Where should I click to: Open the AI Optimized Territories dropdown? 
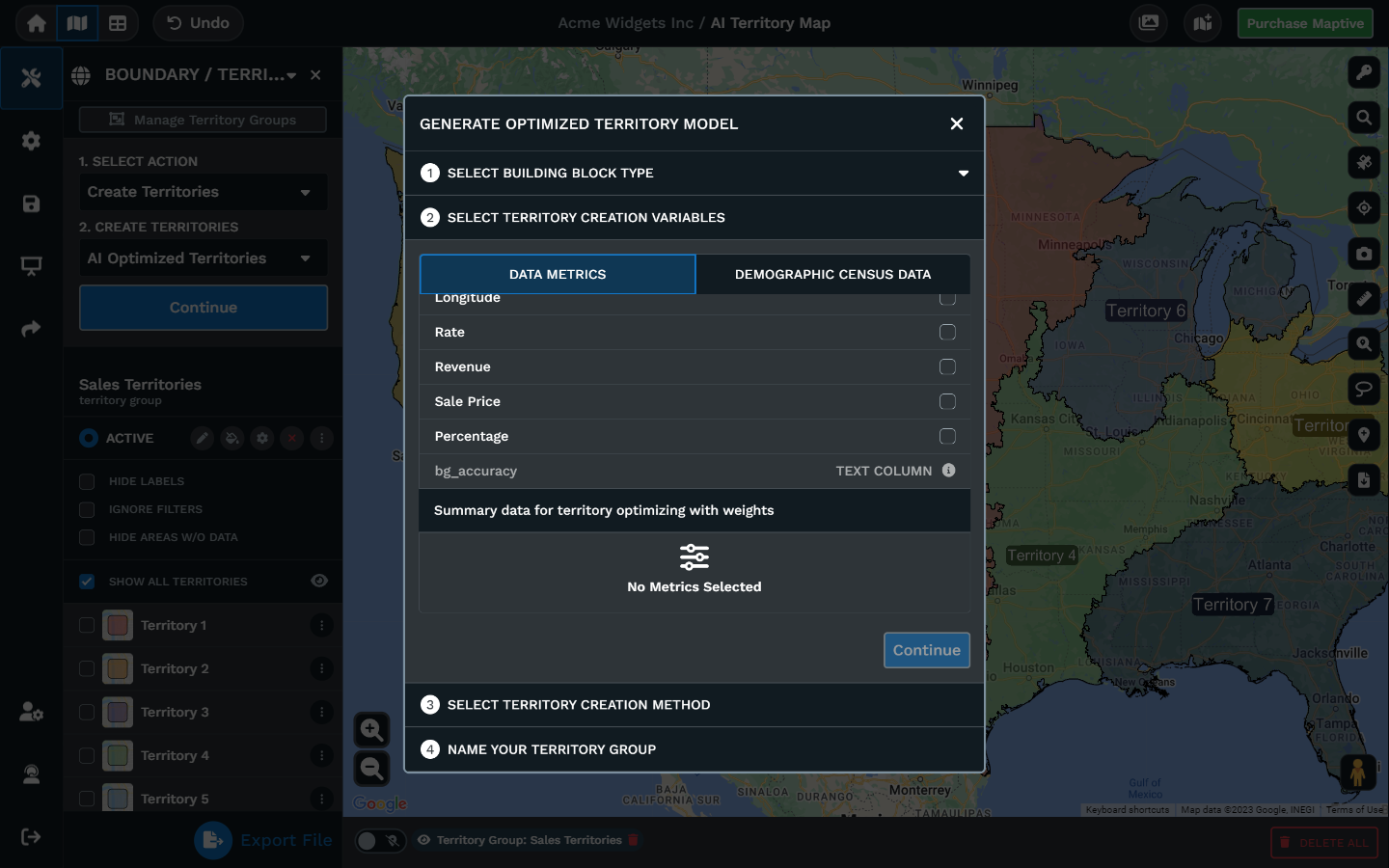coord(203,258)
